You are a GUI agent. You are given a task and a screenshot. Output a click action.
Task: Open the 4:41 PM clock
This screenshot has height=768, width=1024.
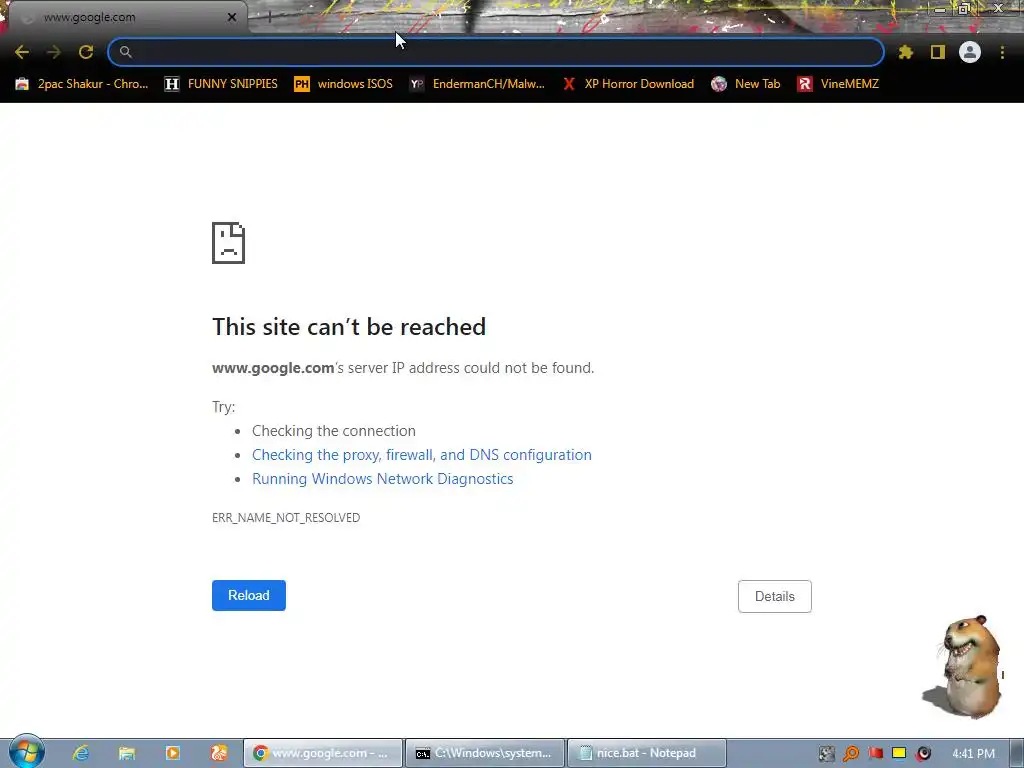coord(973,754)
